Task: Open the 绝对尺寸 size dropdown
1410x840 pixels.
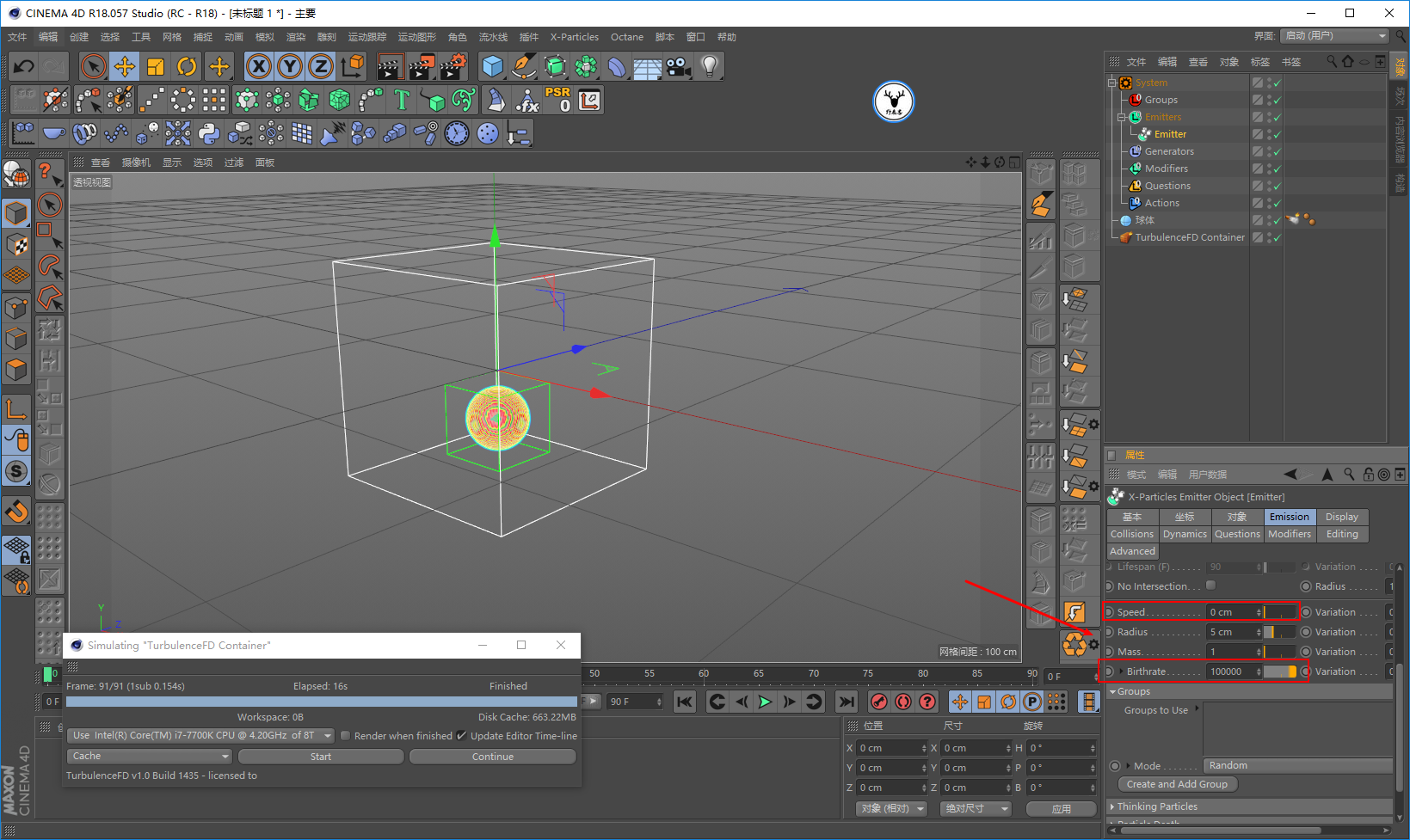Action: click(x=975, y=809)
